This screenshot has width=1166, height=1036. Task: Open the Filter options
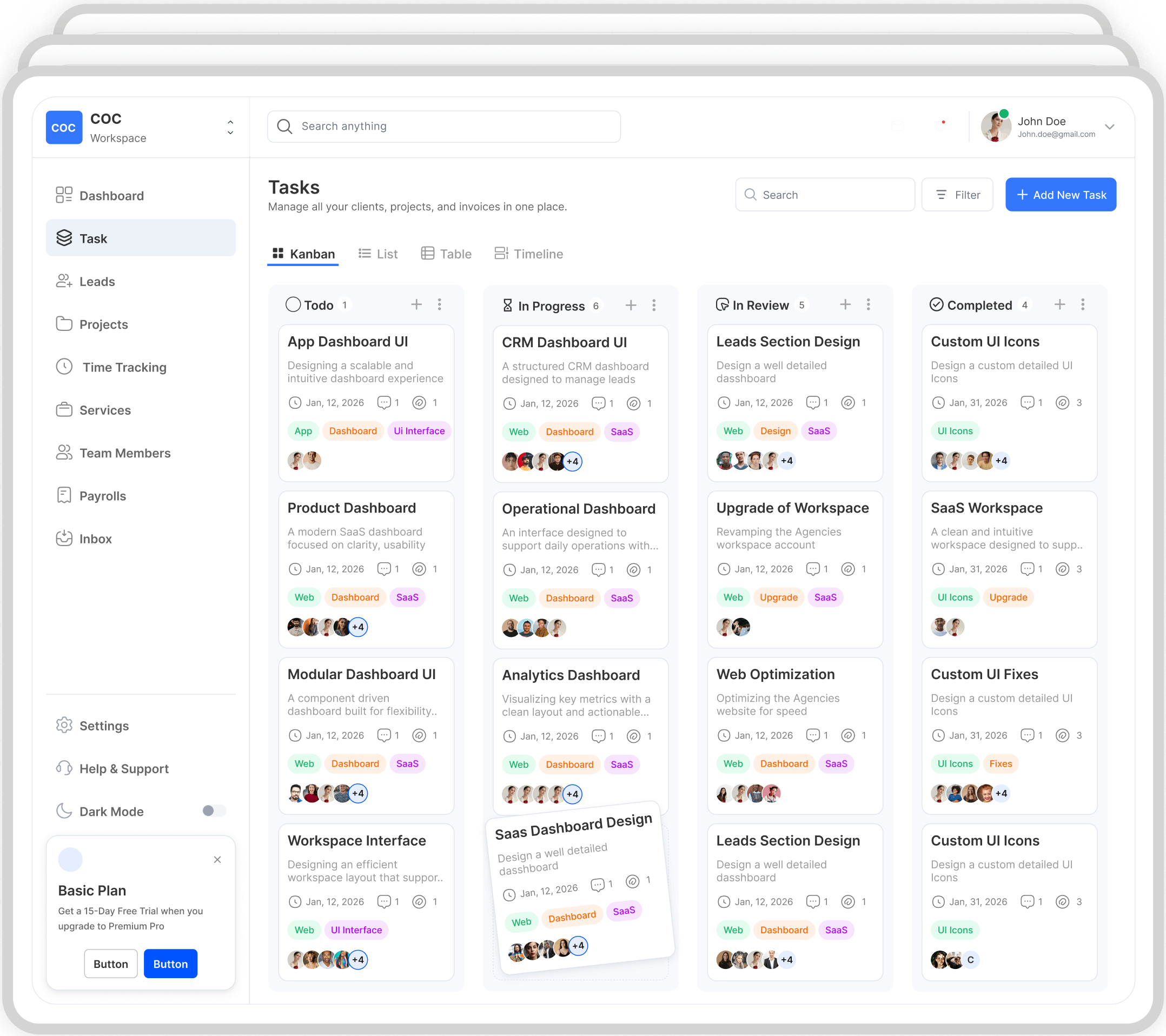[x=957, y=195]
